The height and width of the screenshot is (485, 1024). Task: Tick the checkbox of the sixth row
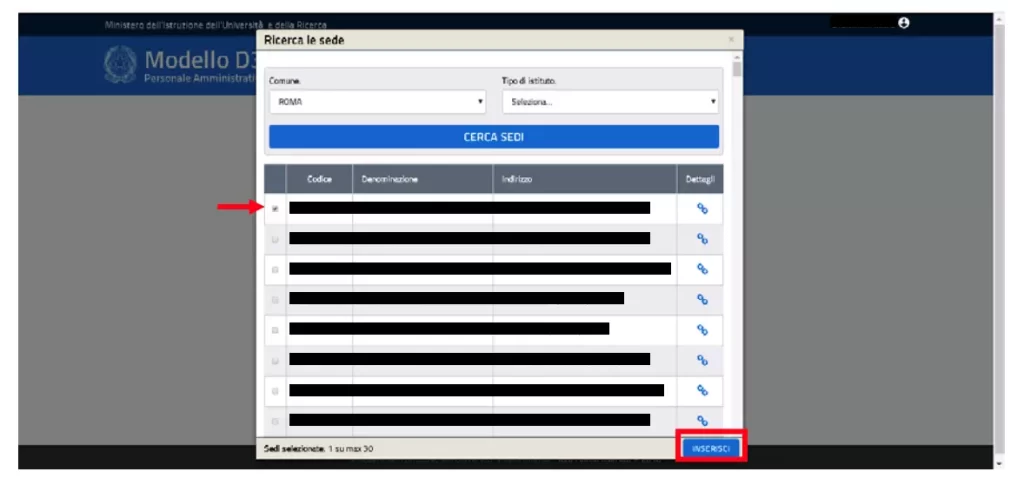coord(275,360)
